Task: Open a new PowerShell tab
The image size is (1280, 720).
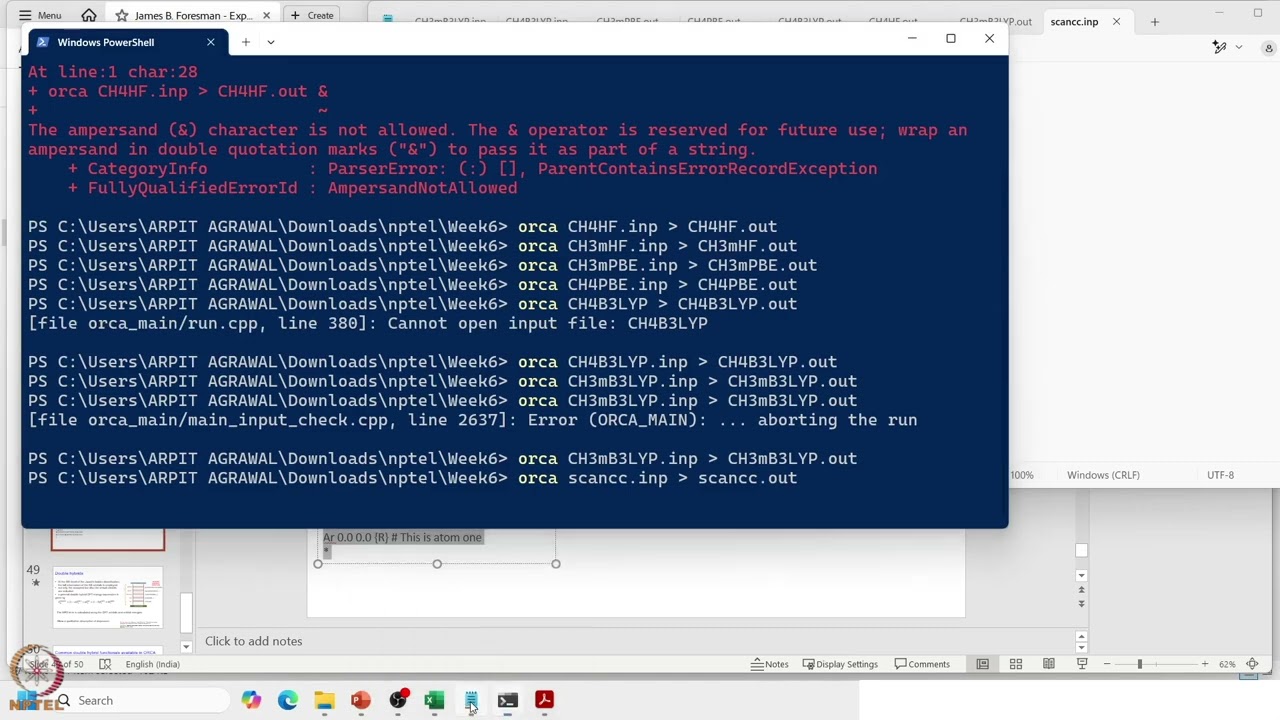Action: pyautogui.click(x=245, y=42)
